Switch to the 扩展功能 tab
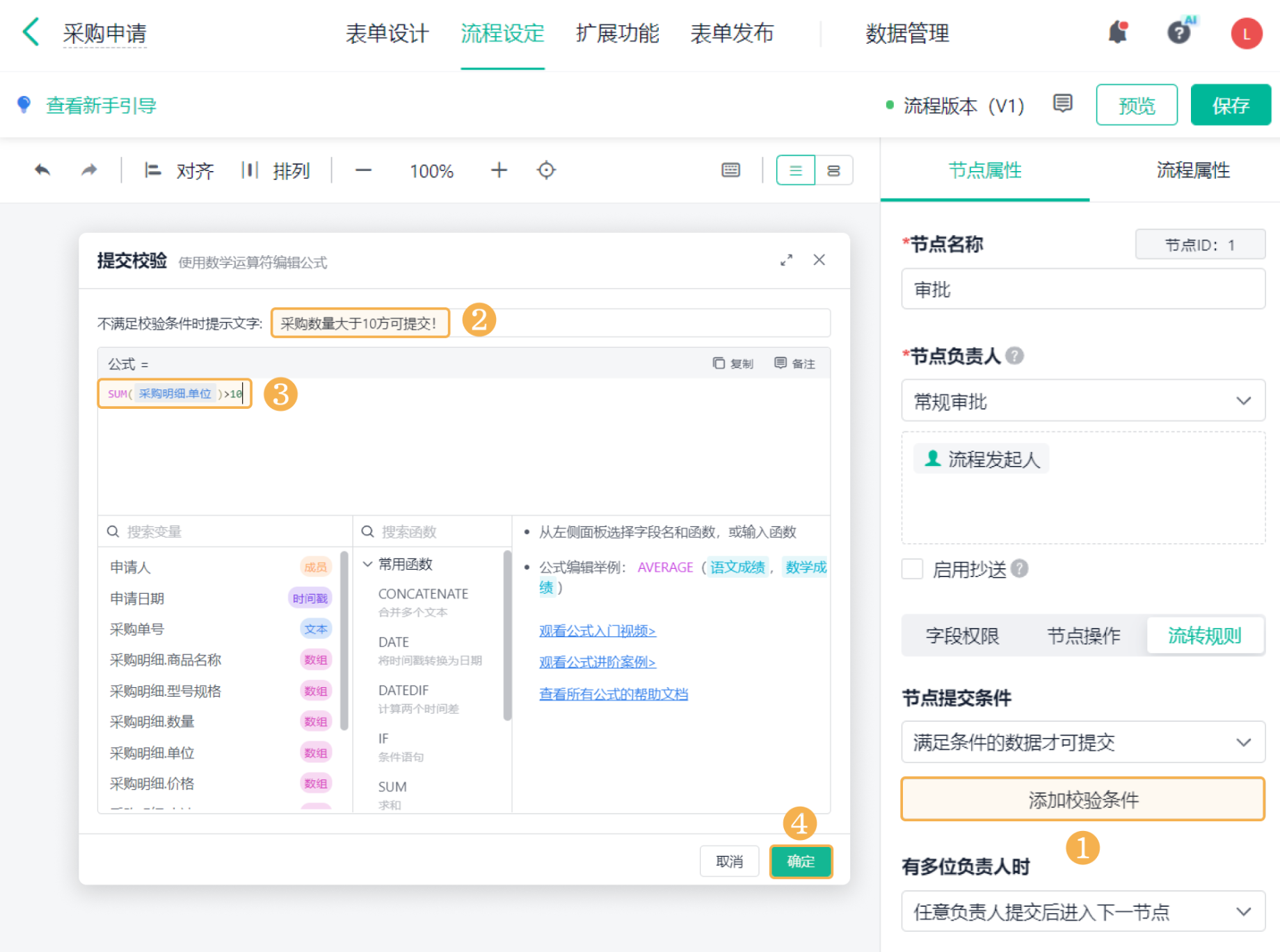 point(617,33)
